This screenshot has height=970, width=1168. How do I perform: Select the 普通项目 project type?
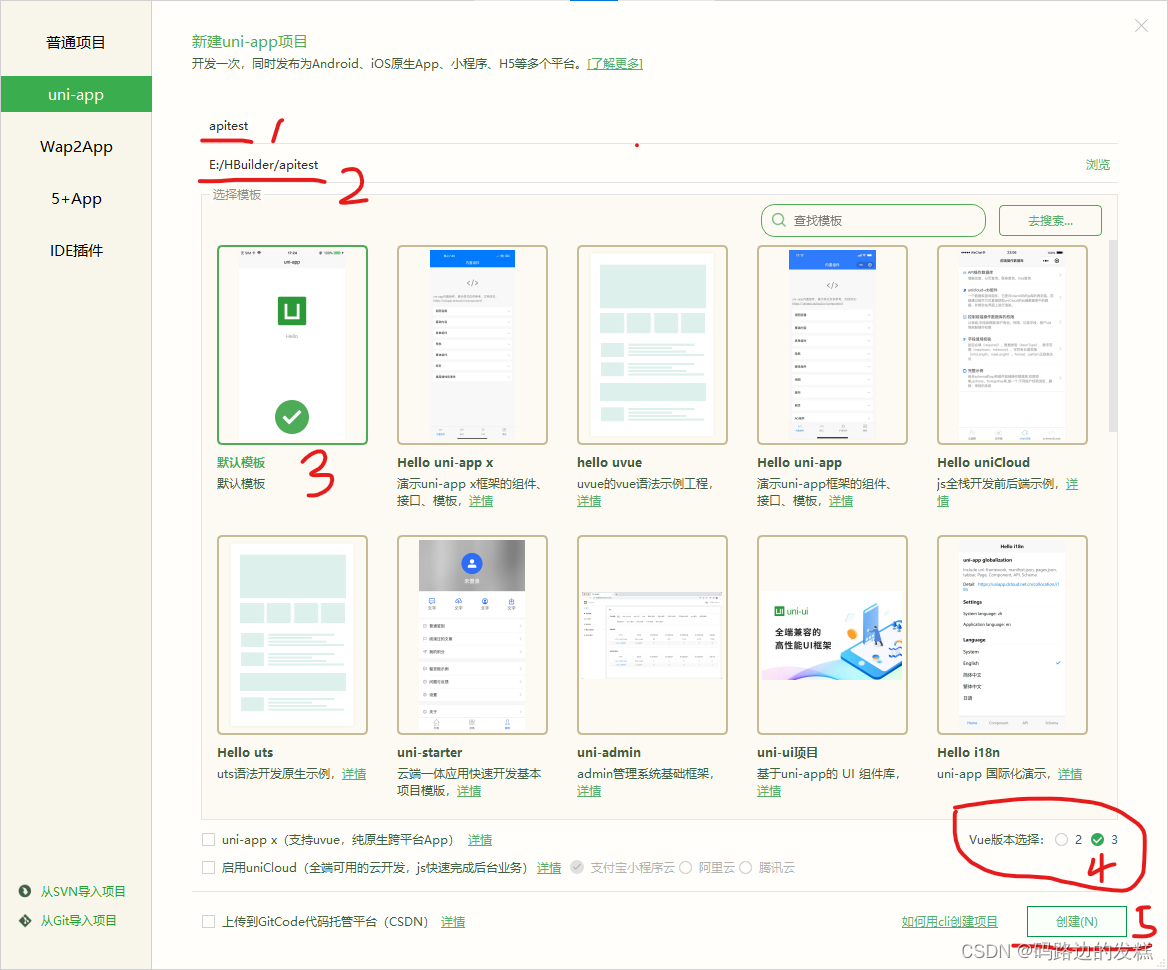[75, 42]
